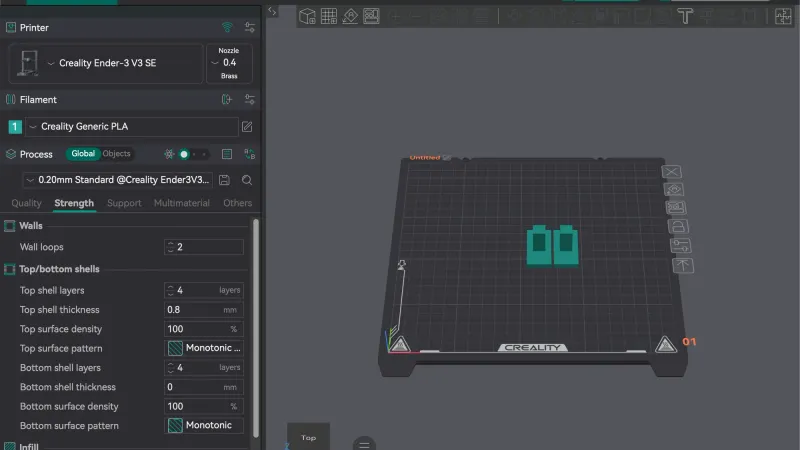Screen dimensions: 800x450
Task: Open Bottom surface pattern dropdown
Action: pos(204,426)
